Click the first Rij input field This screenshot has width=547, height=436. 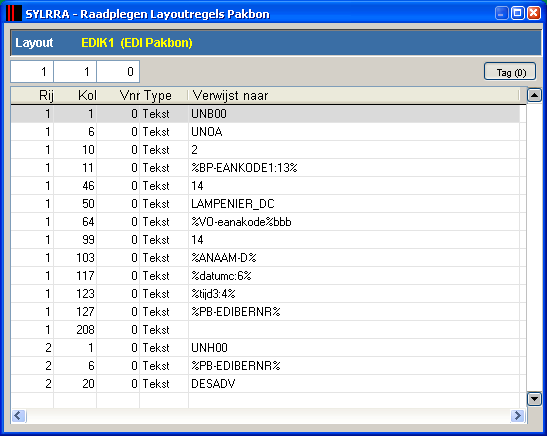click(x=32, y=72)
